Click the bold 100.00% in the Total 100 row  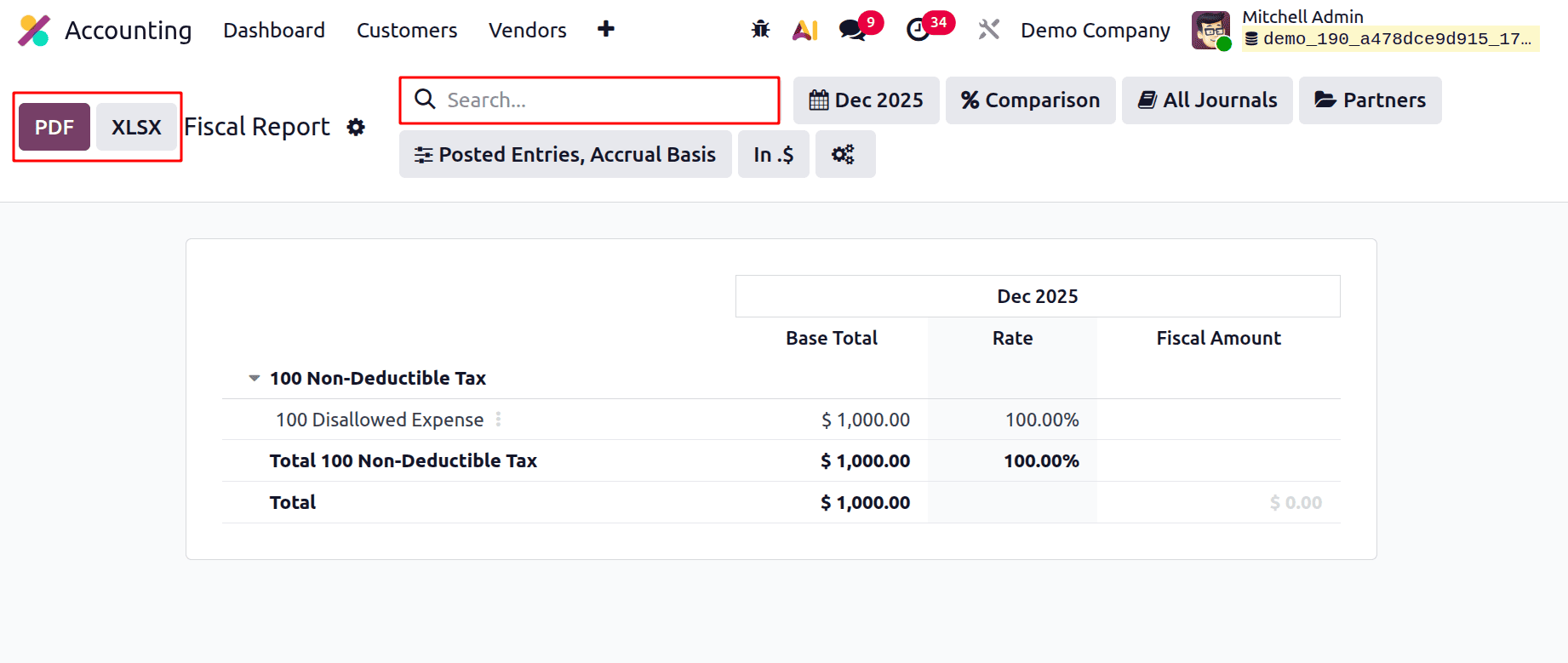pos(1041,460)
